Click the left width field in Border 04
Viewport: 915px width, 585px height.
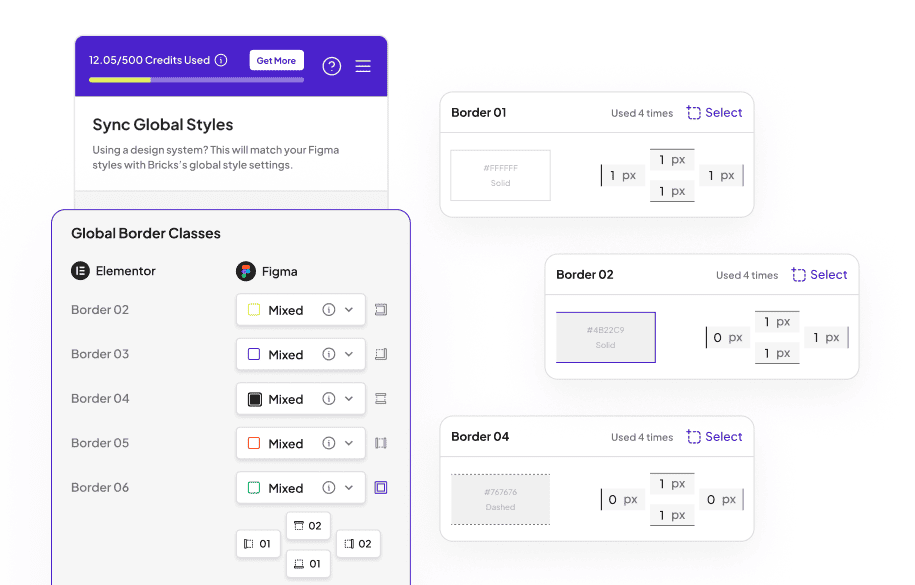click(x=622, y=499)
